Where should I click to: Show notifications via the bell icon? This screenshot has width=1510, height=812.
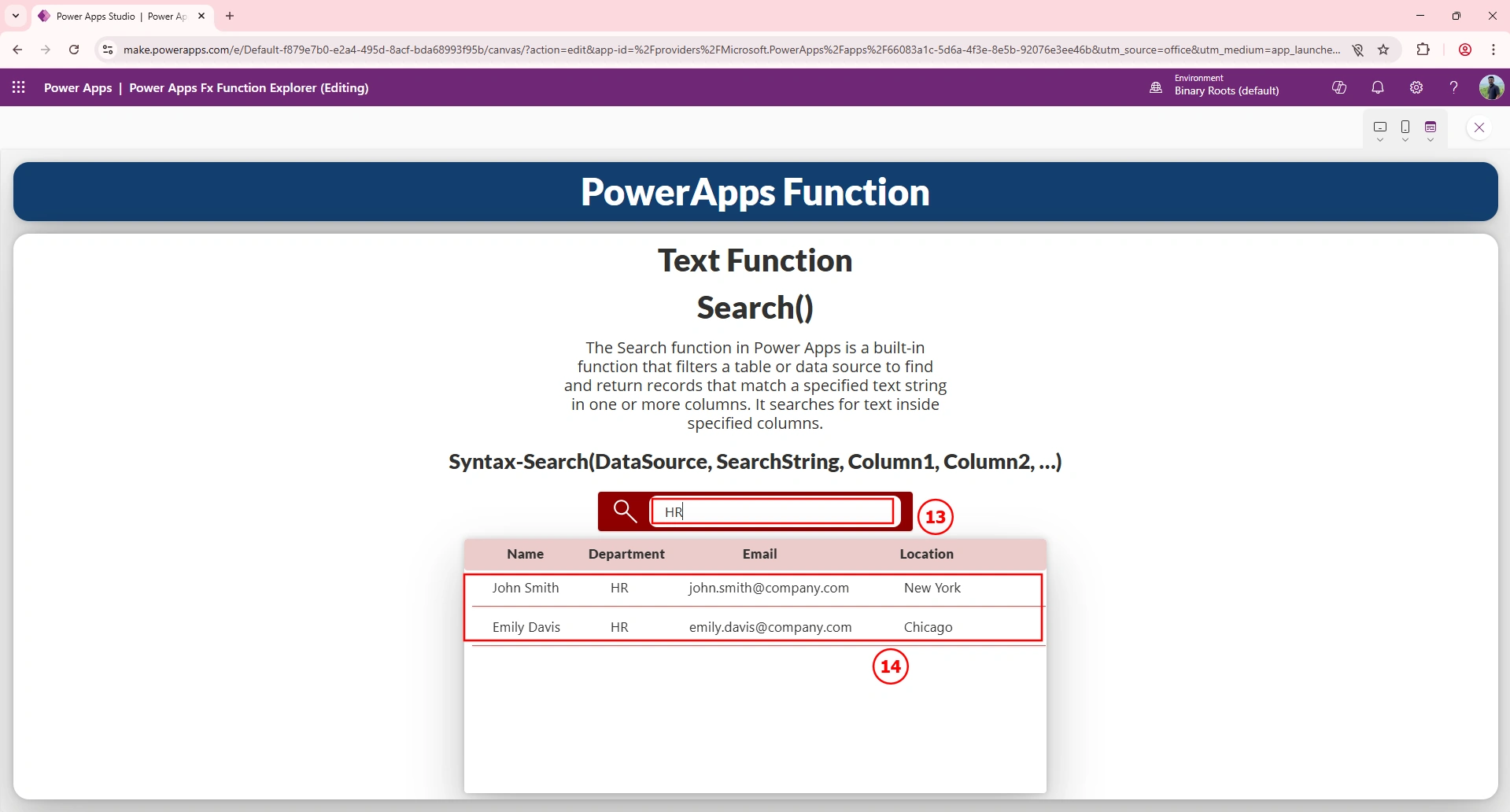pos(1378,87)
